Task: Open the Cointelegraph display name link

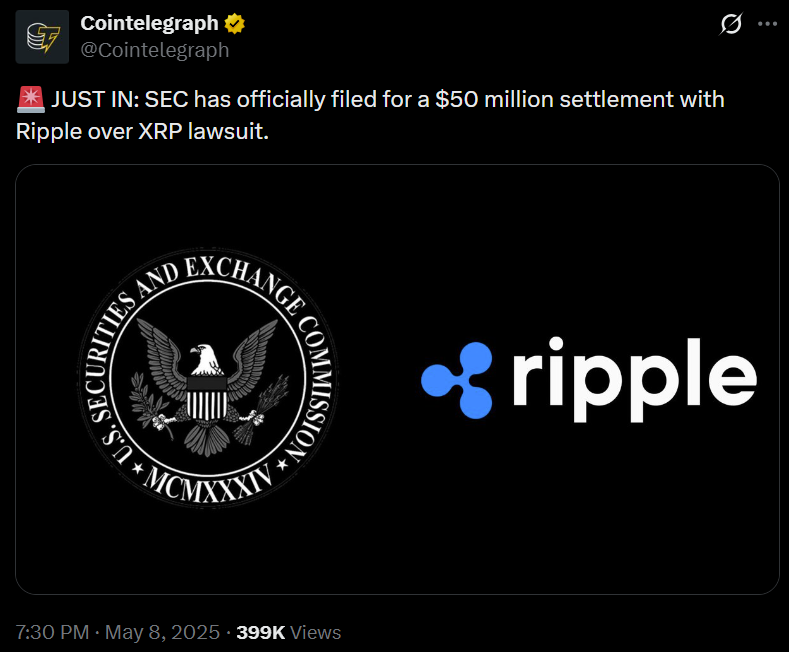Action: coord(149,24)
